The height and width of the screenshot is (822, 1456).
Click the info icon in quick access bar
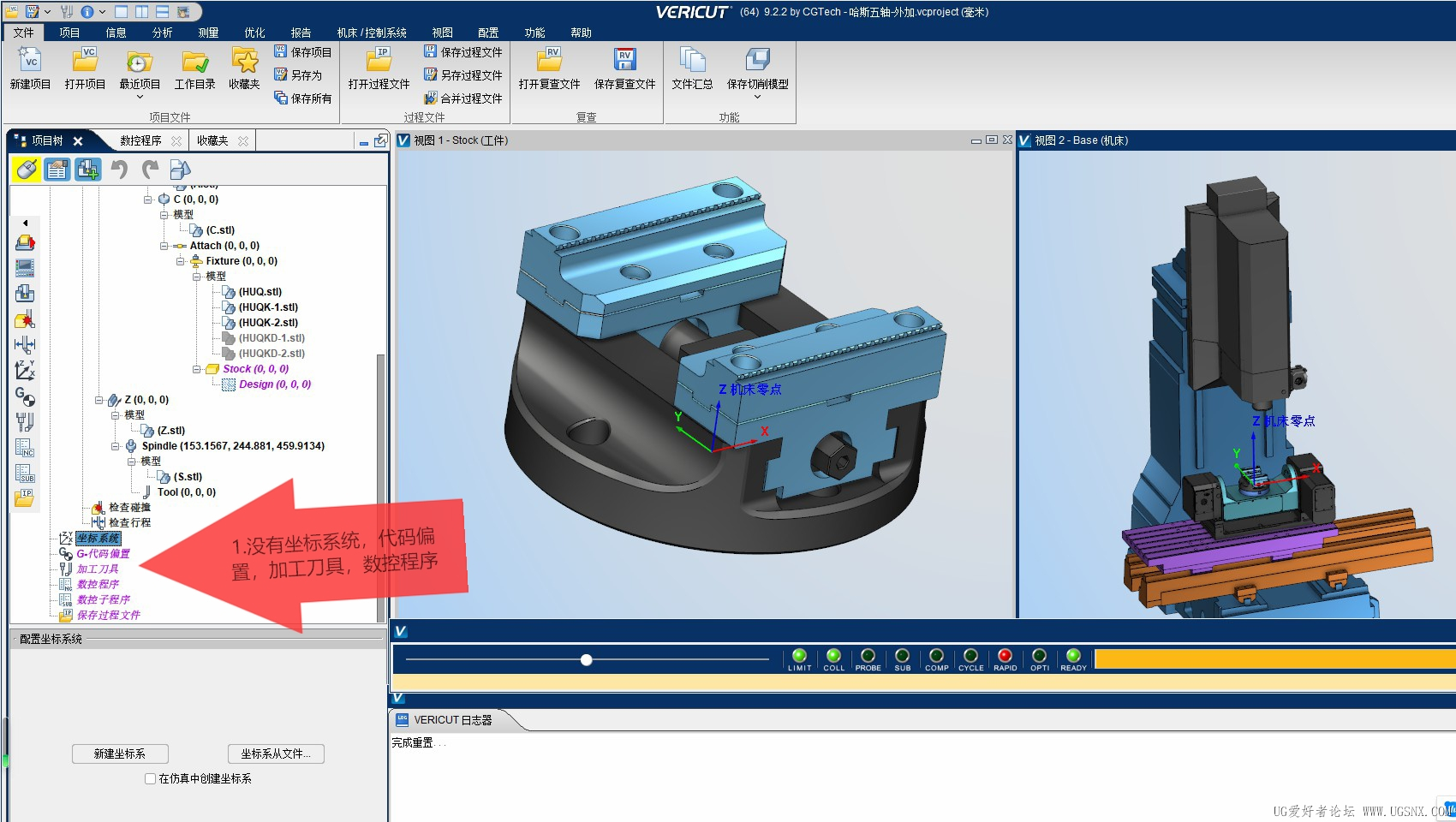click(87, 12)
